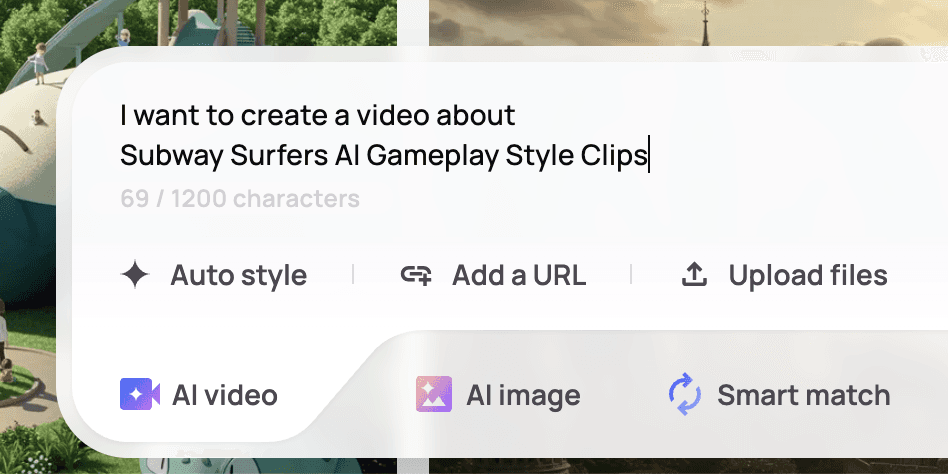Click the text 'I want to create a video about'
The width and height of the screenshot is (948, 474).
318,115
